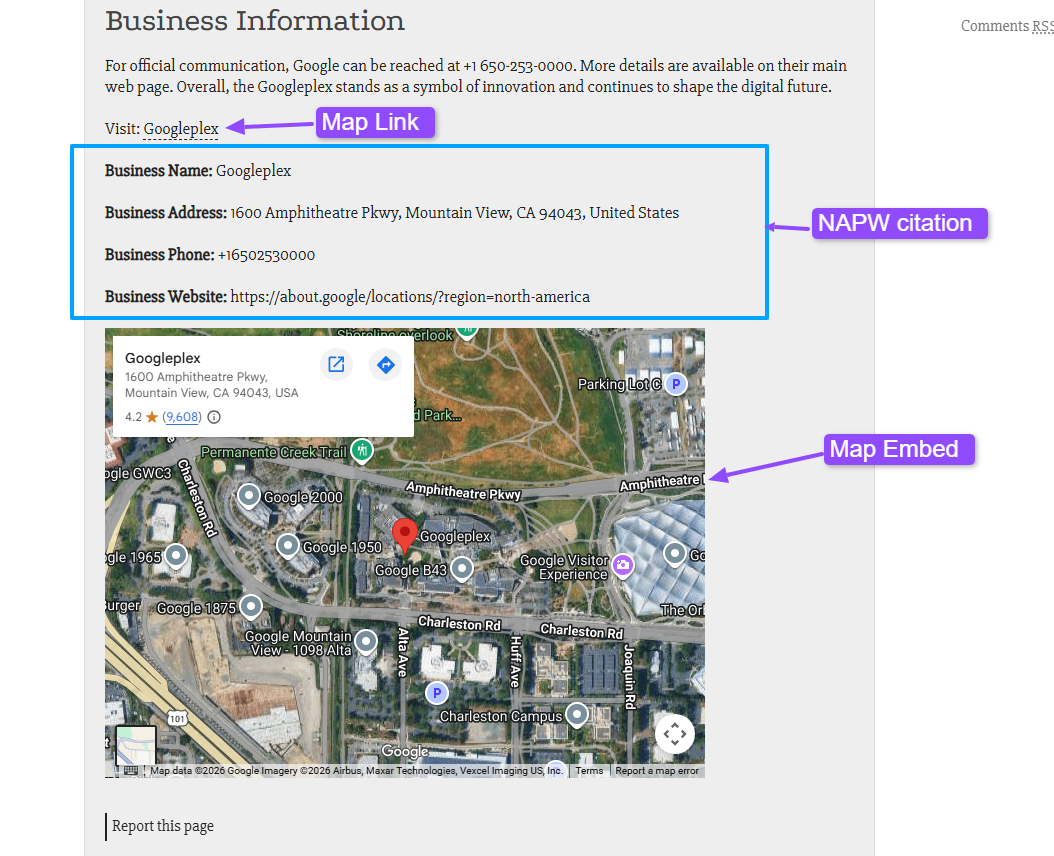
Task: Toggle map camera controls round button
Action: point(675,734)
